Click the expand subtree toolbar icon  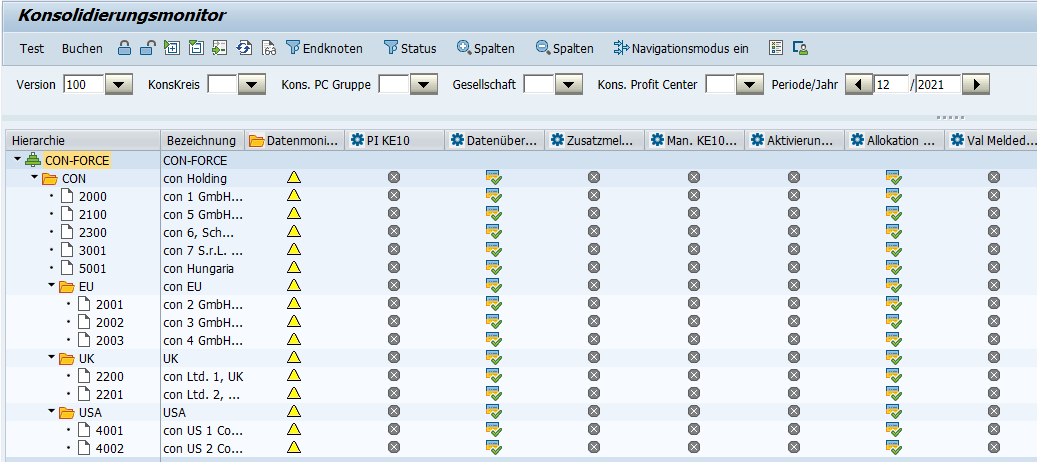click(x=172, y=48)
